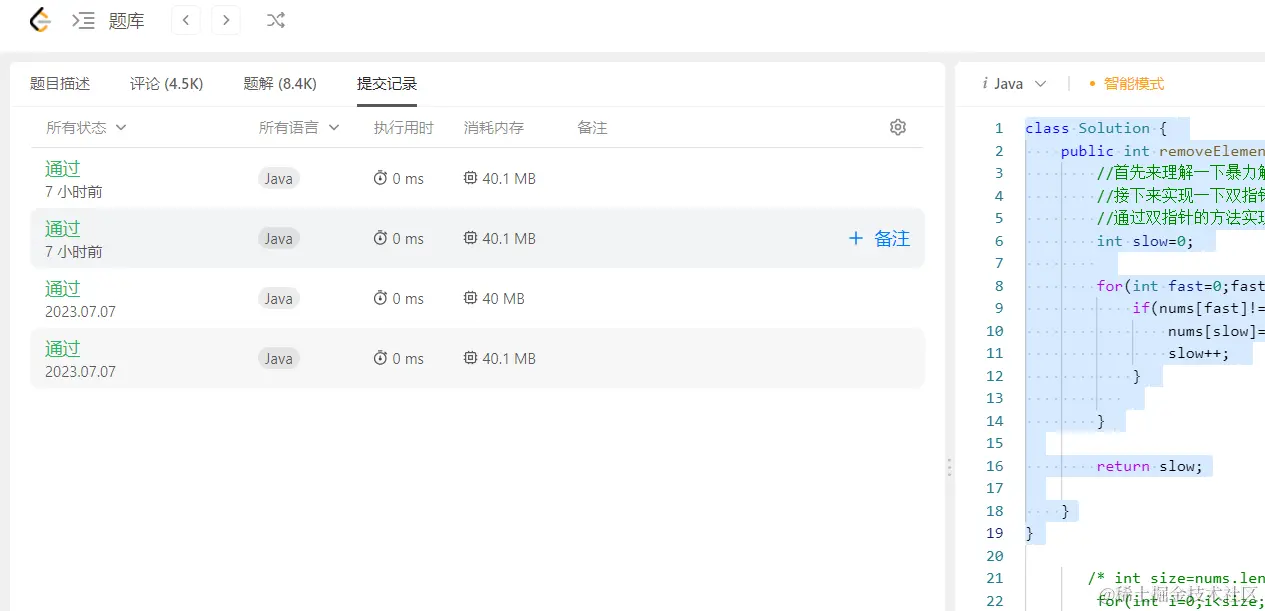Click the 消耗内存 column header

pos(494,128)
